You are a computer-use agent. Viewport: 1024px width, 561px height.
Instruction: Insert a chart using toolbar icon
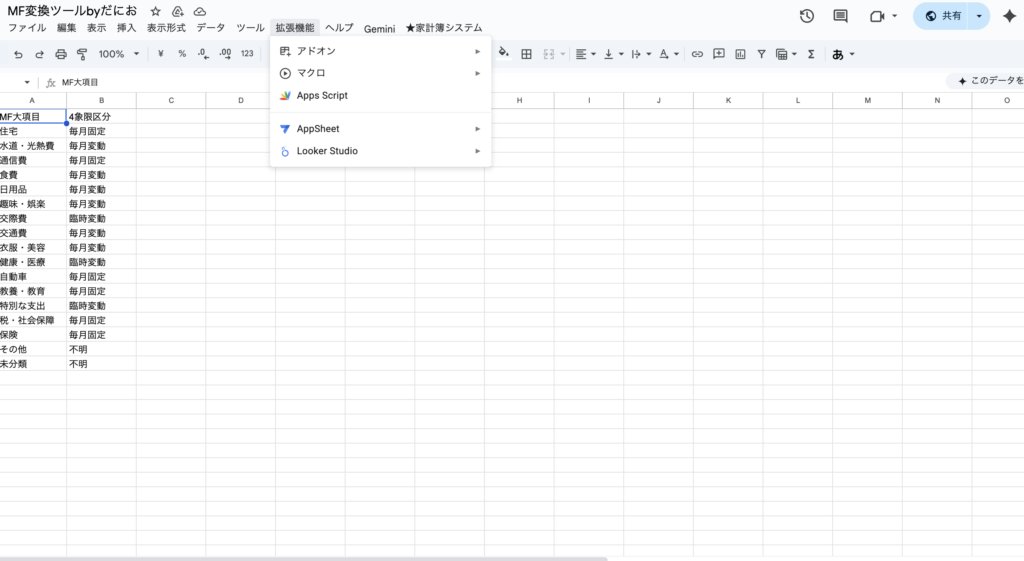[740, 54]
